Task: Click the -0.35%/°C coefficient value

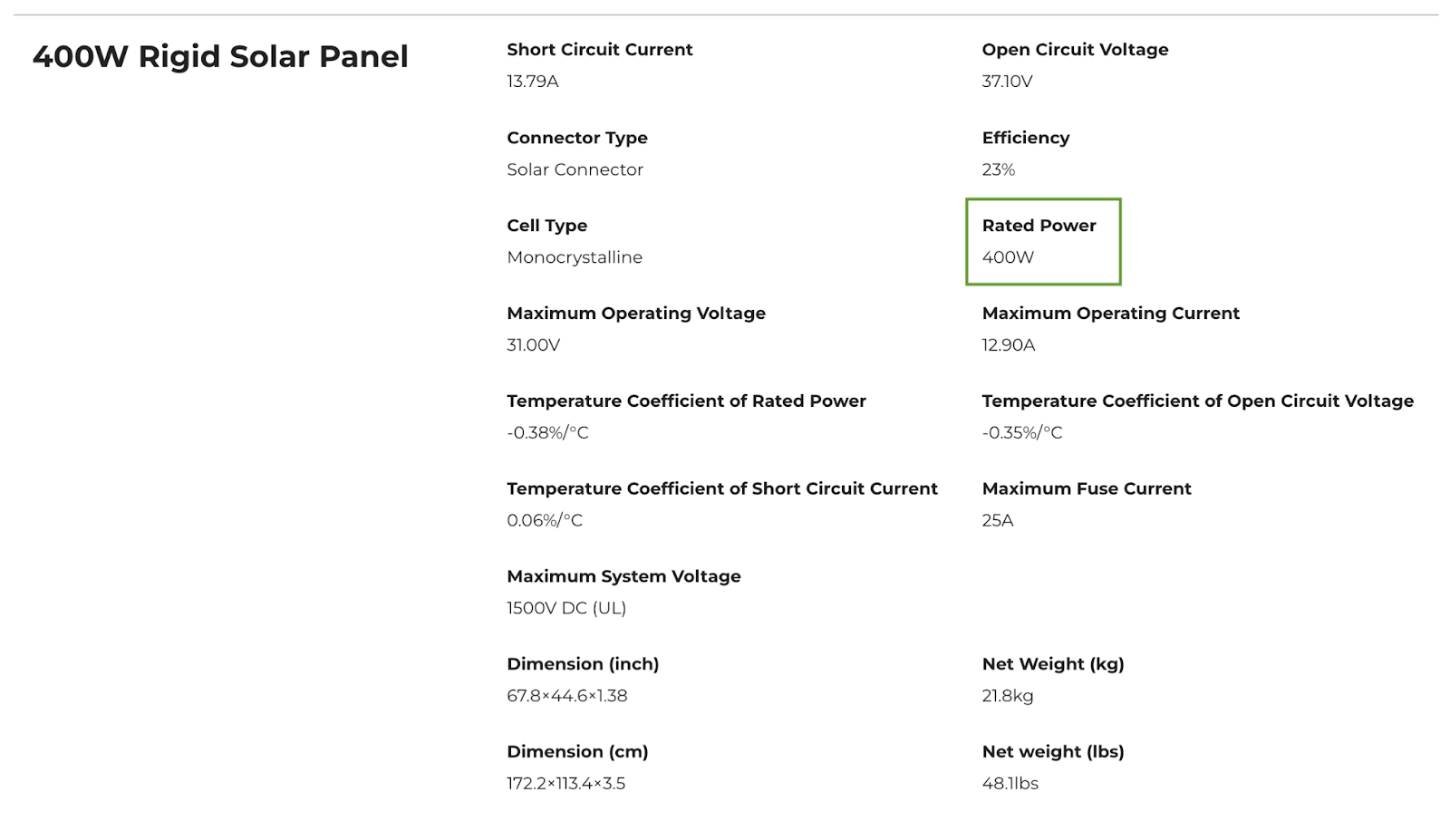Action: [x=1021, y=433]
